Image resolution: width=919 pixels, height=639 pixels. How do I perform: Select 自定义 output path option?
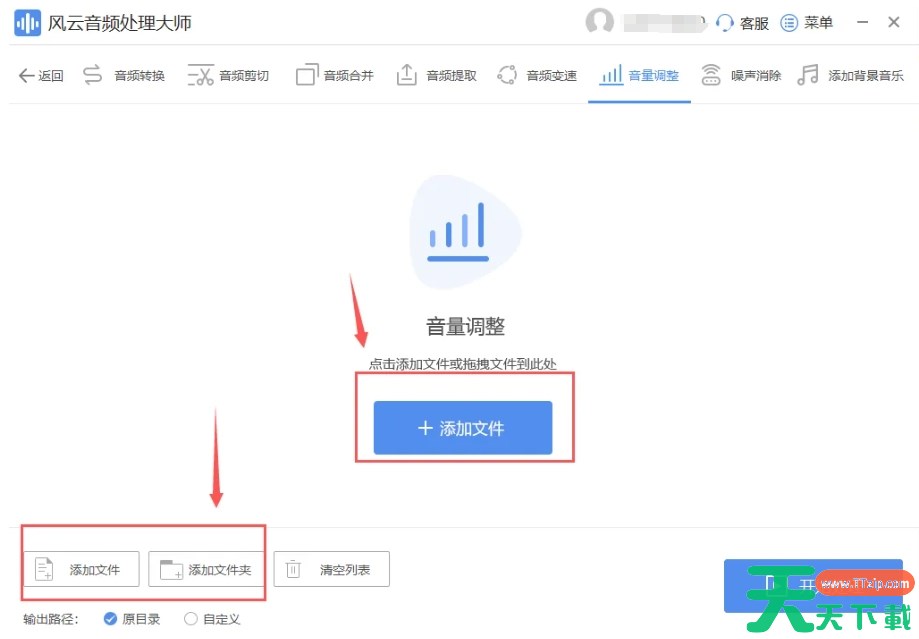coord(212,618)
